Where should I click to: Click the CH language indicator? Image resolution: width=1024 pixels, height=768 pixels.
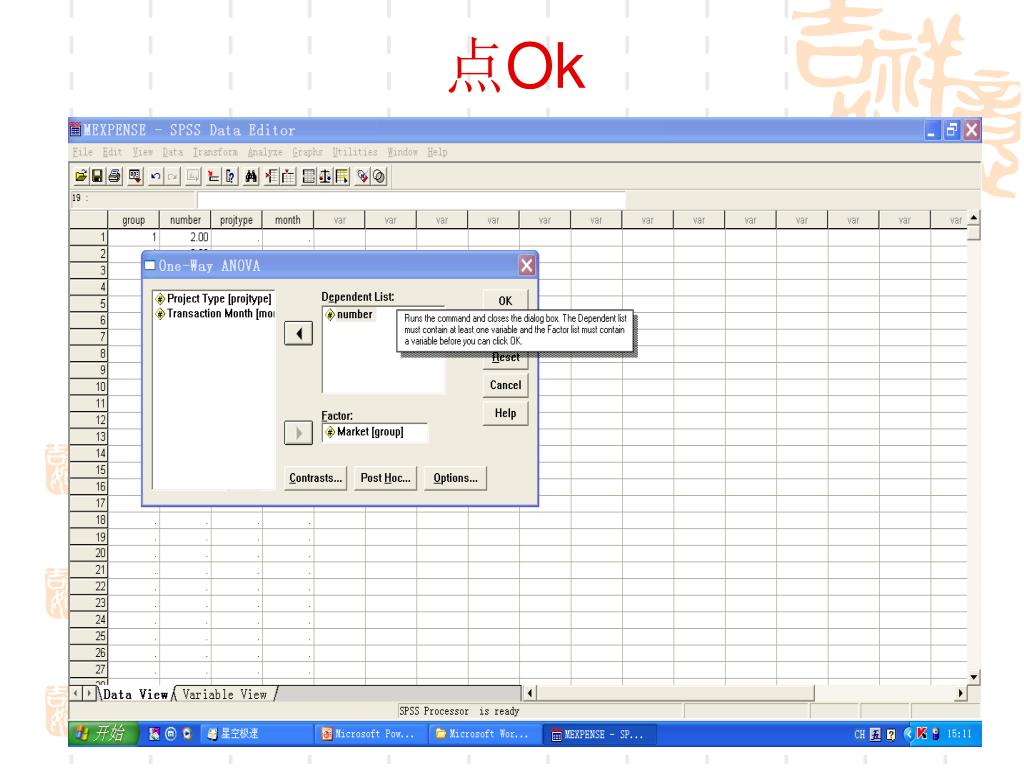tap(859, 735)
